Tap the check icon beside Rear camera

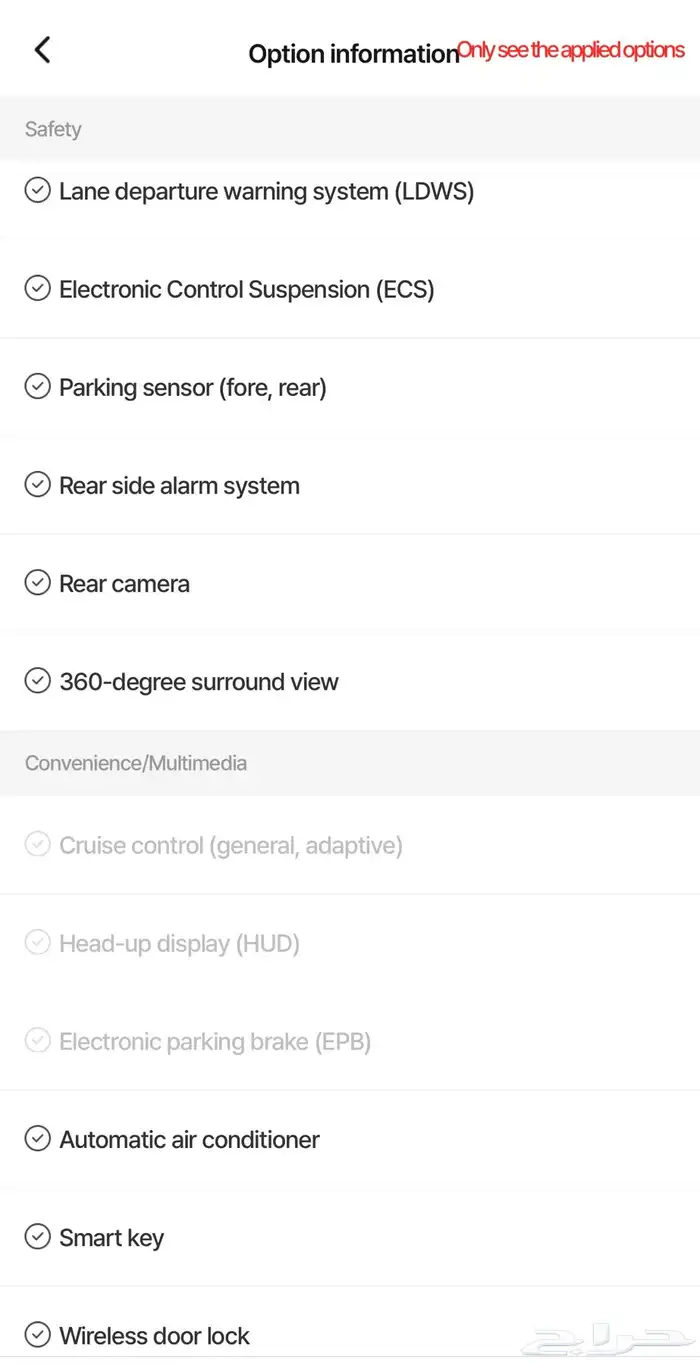[x=37, y=582]
